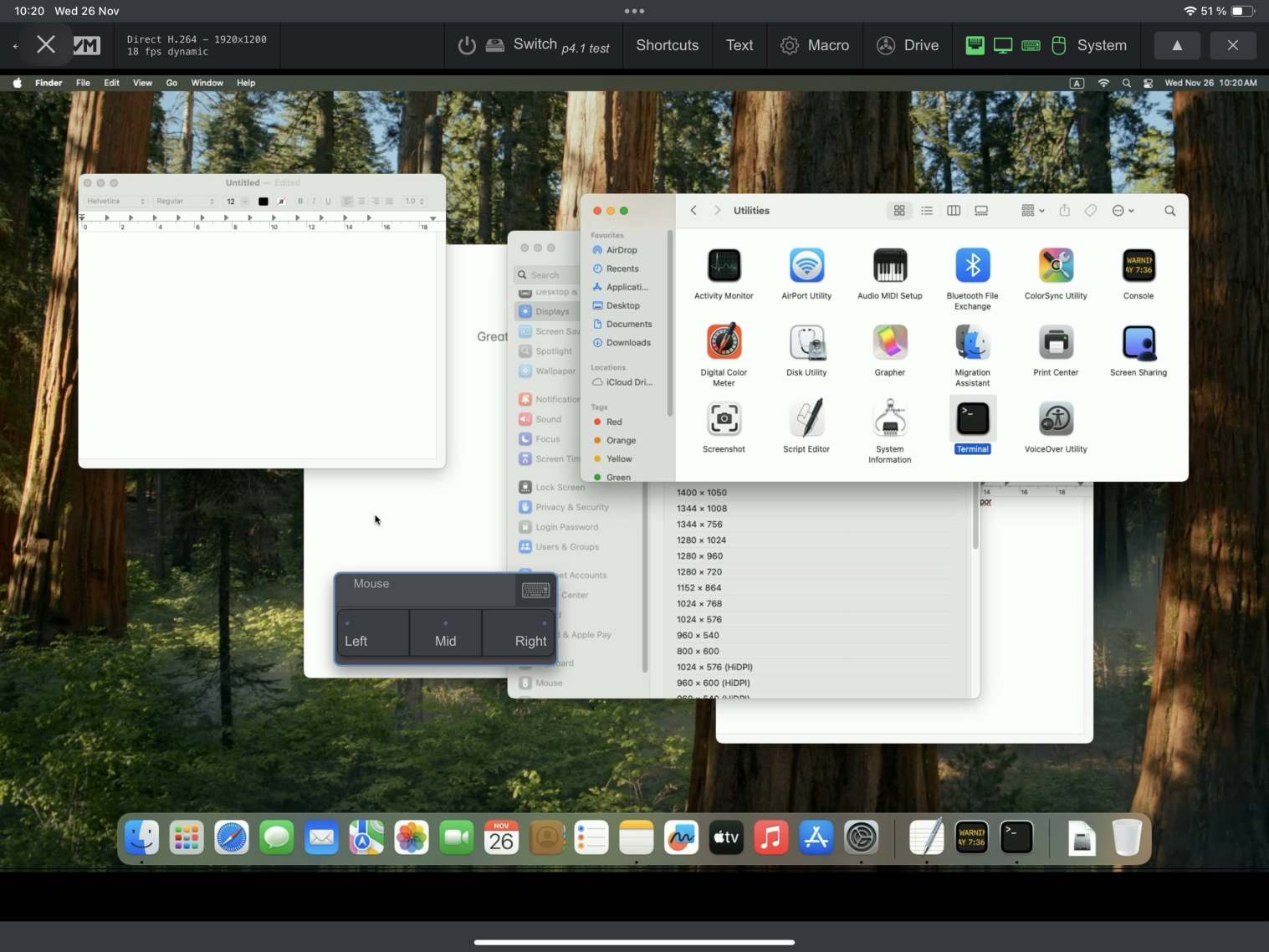Open the Digital Color Meter utility
Image resolution: width=1269 pixels, height=952 pixels.
[724, 343]
